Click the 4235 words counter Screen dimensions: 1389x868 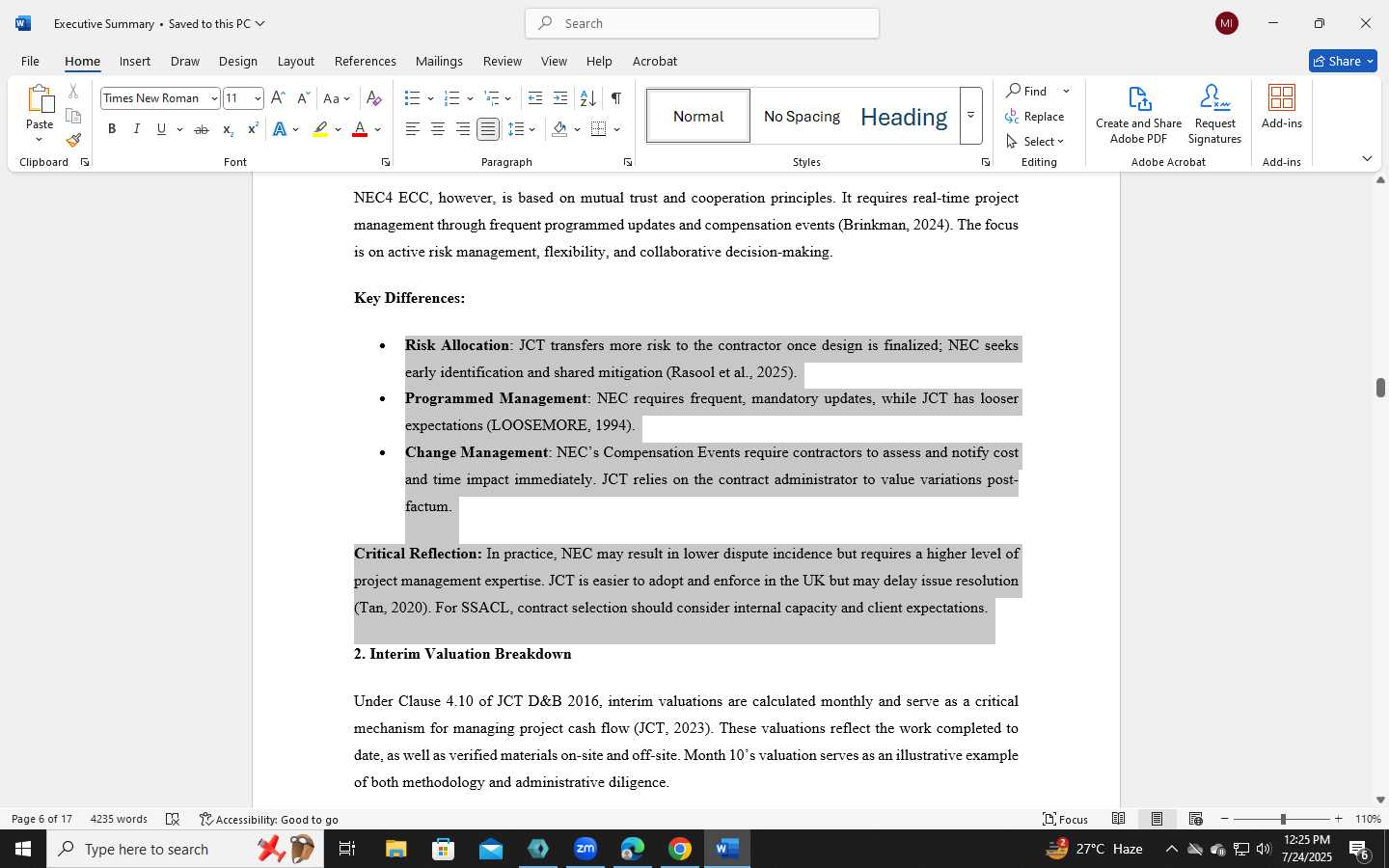pos(119,819)
